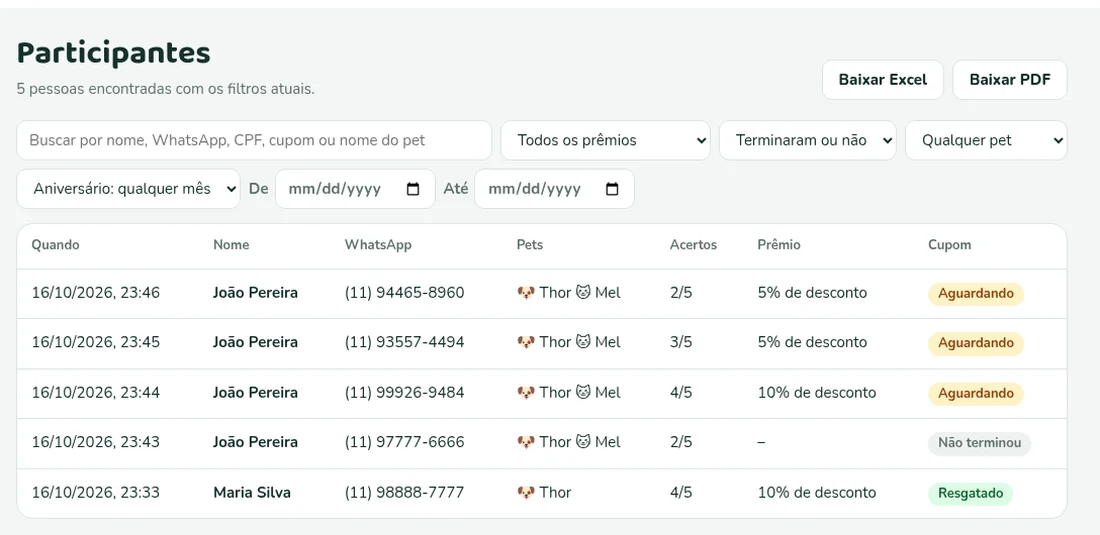Click the dog icon in Maria Silva's row

(x=526, y=492)
